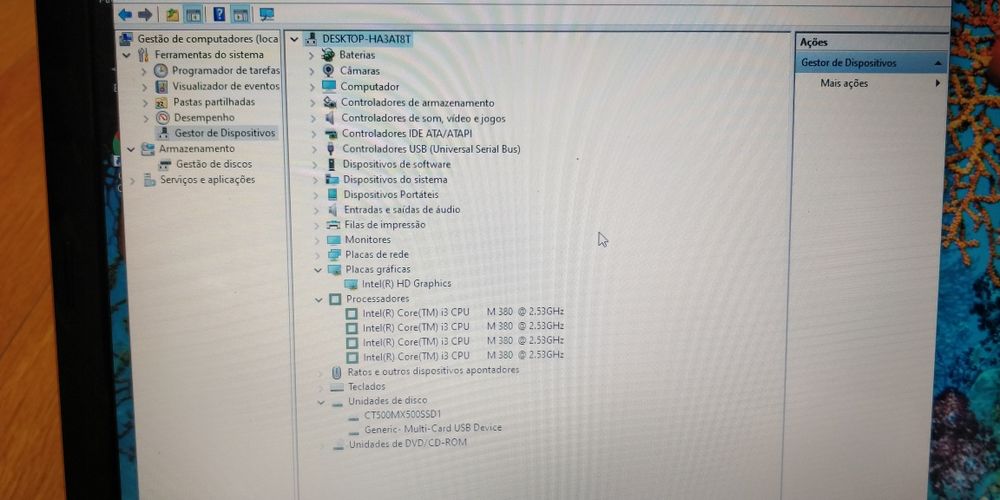Select first Intel Core i3 CPU entry

tap(463, 312)
